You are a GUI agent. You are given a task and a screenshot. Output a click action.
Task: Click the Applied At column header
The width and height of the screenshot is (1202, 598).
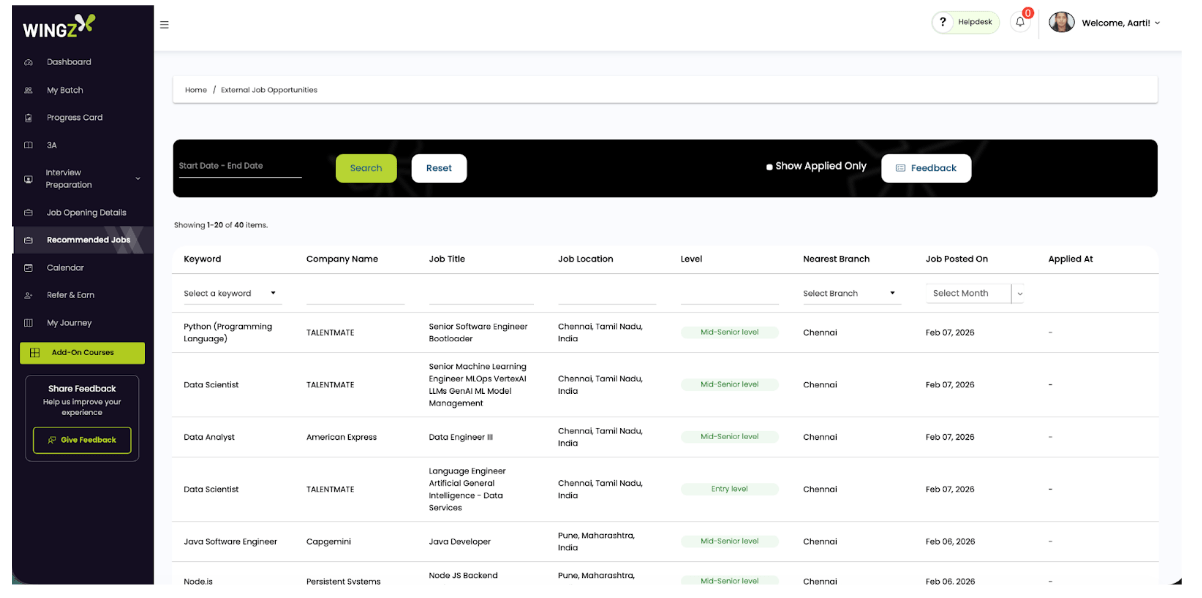1070,259
